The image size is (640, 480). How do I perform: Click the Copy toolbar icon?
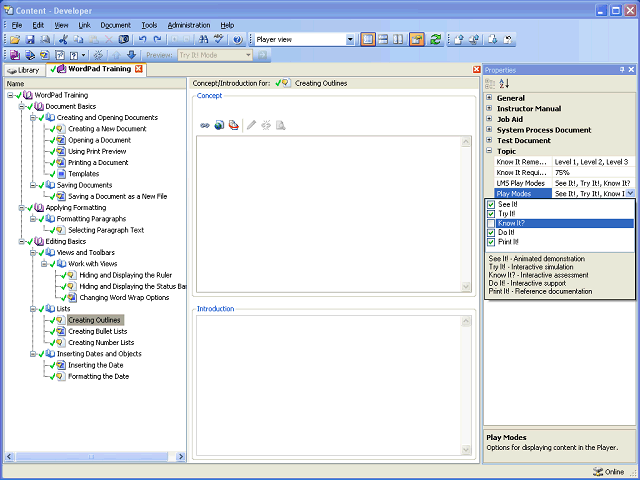click(78, 40)
